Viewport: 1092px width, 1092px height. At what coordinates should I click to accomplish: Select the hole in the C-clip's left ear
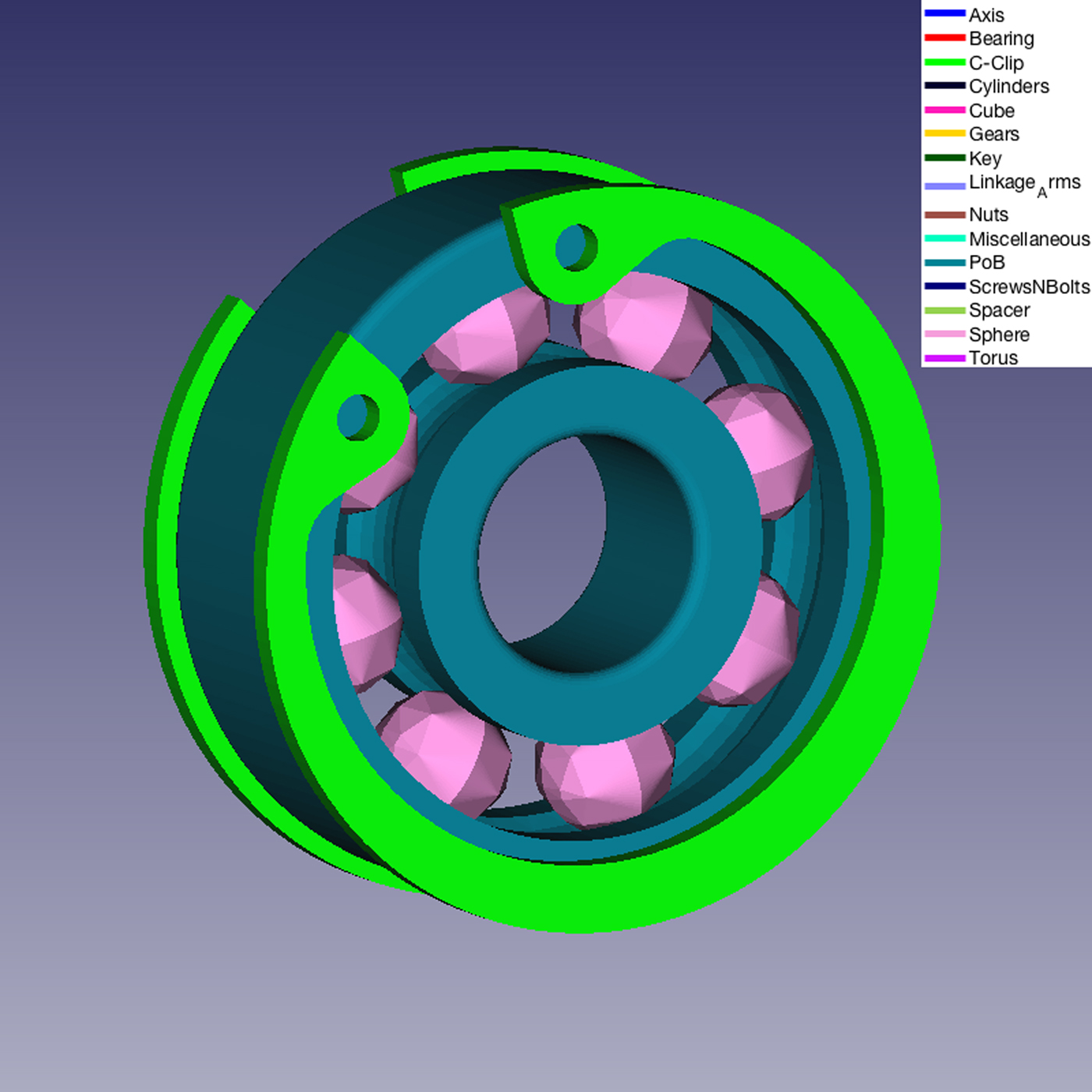click(358, 417)
